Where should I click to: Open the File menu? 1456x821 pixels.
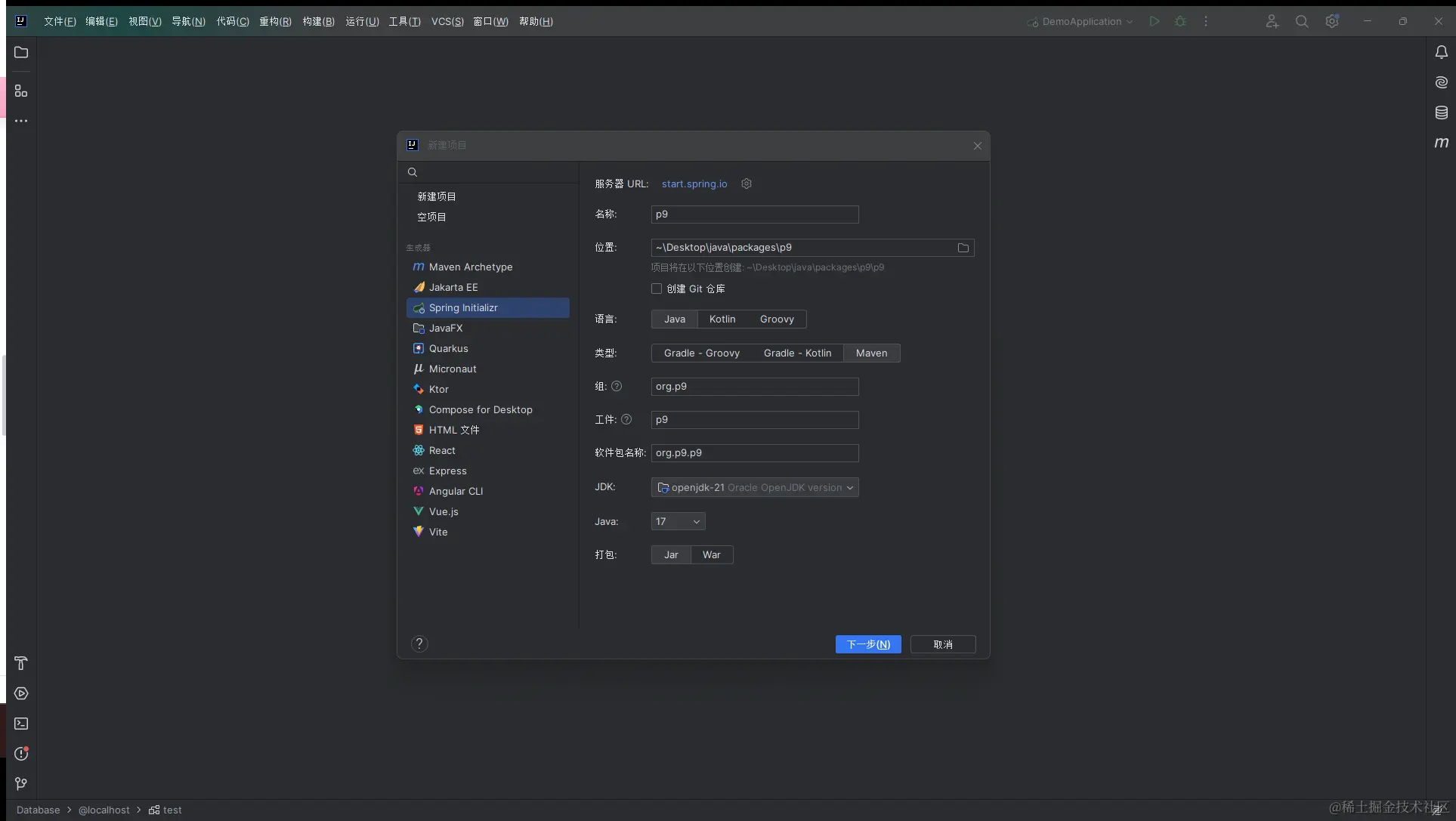60,21
